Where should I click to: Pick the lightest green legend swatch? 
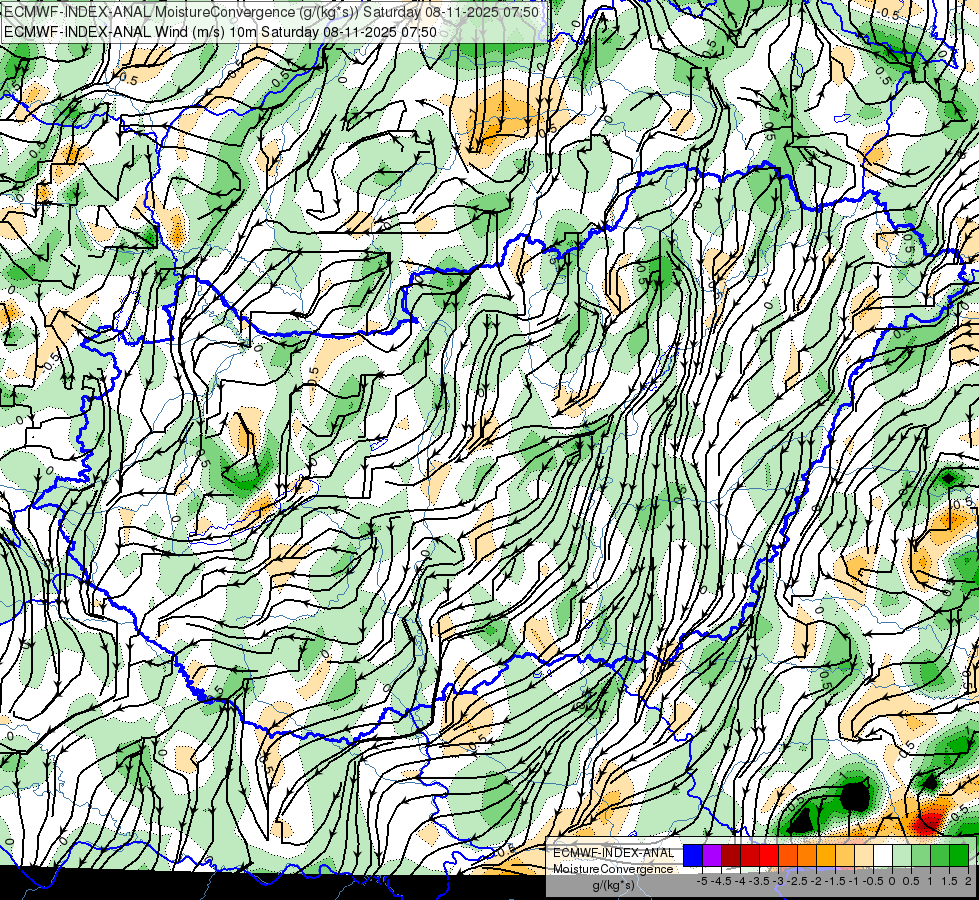pos(902,856)
